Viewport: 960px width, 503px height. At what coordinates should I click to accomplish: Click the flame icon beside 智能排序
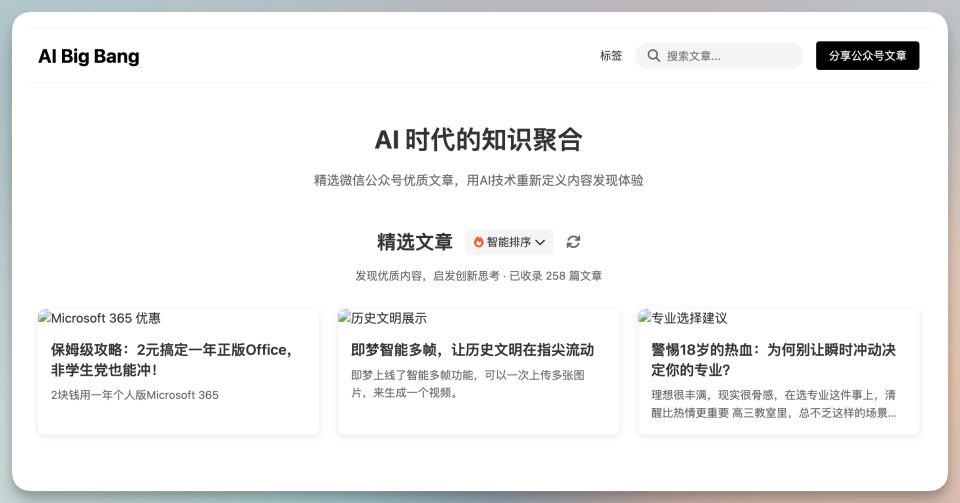pos(479,242)
